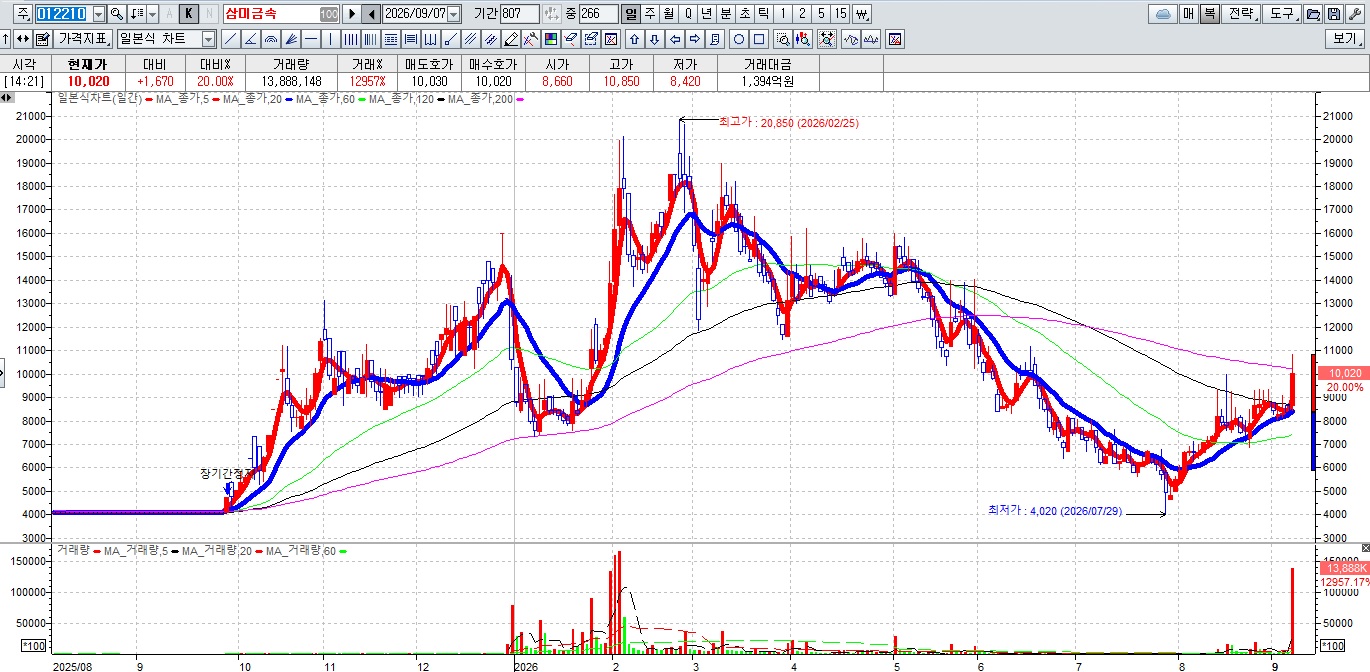
Task: Click the 가격지표 price indicator button
Action: [84, 39]
